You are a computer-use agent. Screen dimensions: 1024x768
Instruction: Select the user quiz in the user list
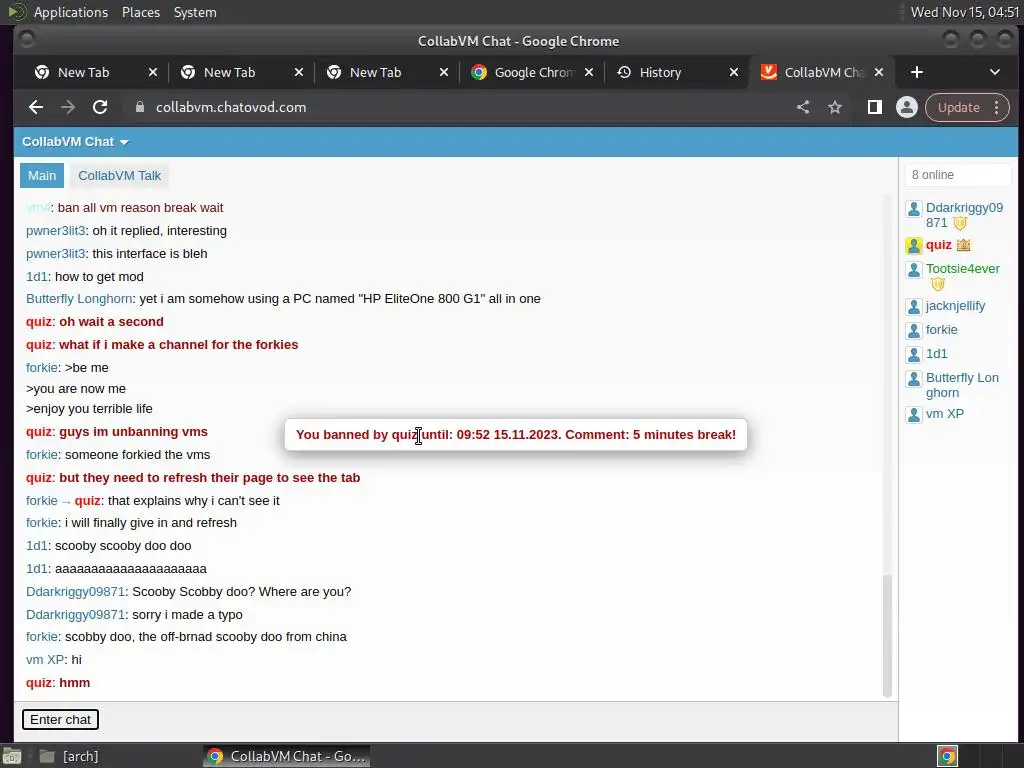[938, 245]
